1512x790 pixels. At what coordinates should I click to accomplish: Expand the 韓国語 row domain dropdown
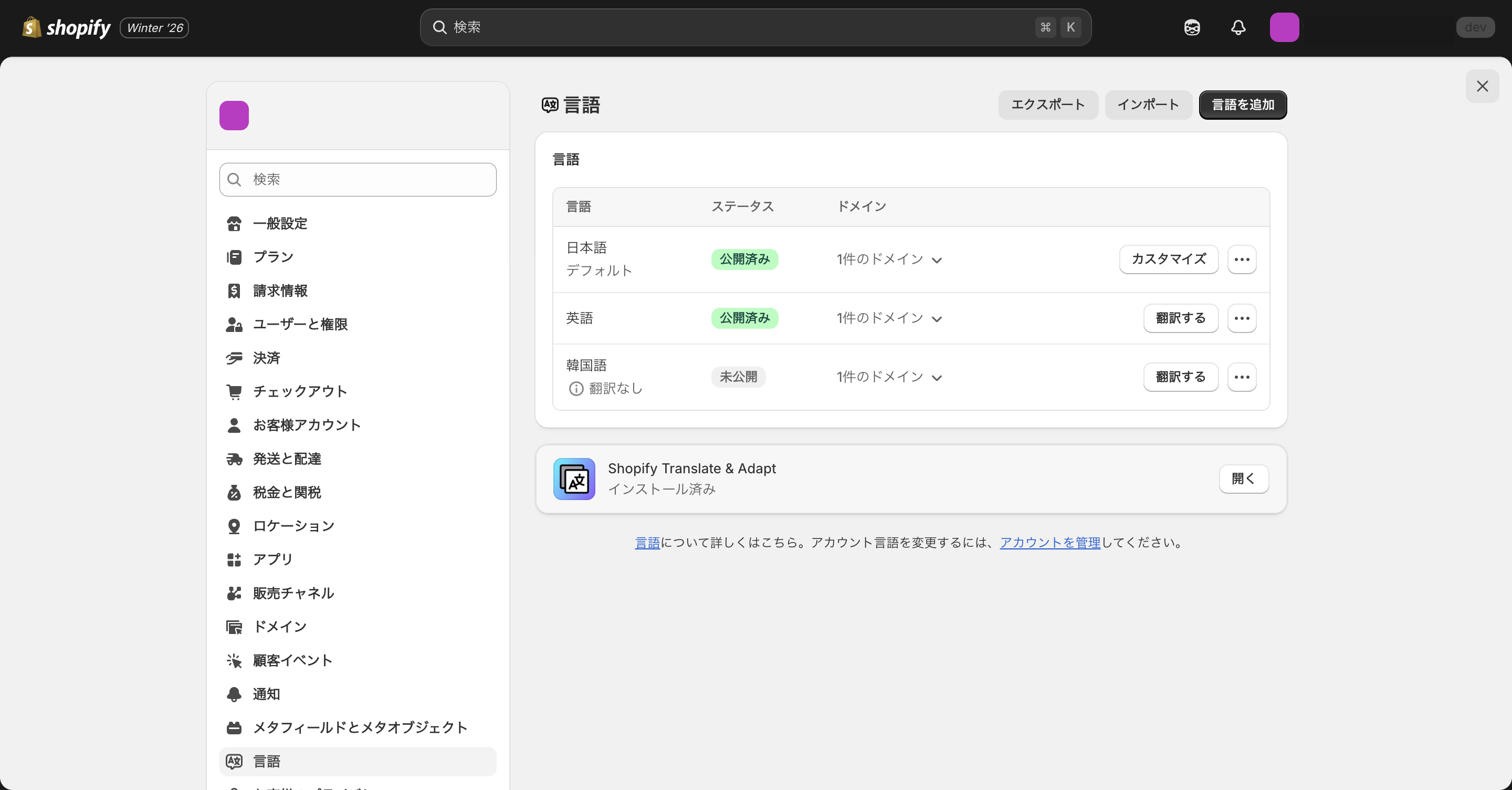tap(937, 377)
